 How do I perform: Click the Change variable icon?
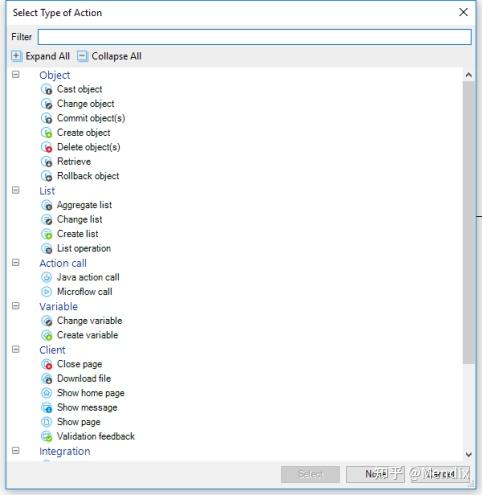pos(46,321)
